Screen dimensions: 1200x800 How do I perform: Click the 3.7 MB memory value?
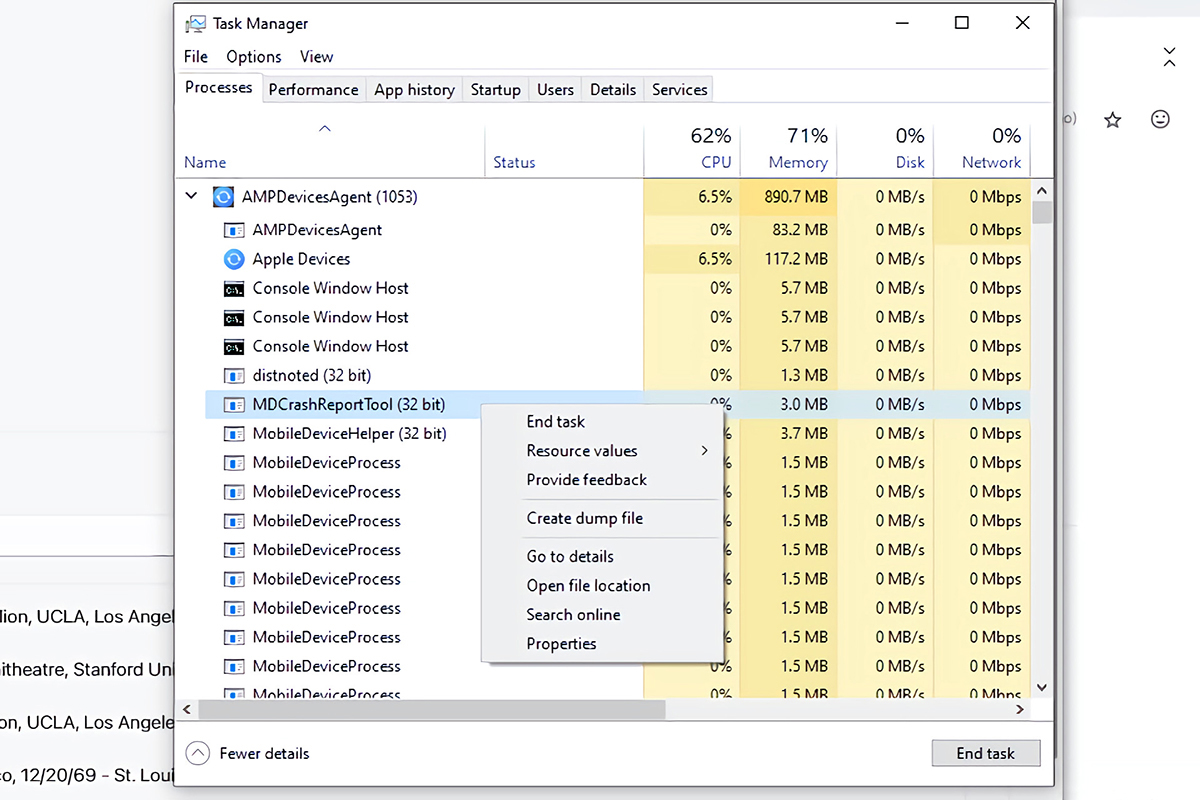point(804,434)
